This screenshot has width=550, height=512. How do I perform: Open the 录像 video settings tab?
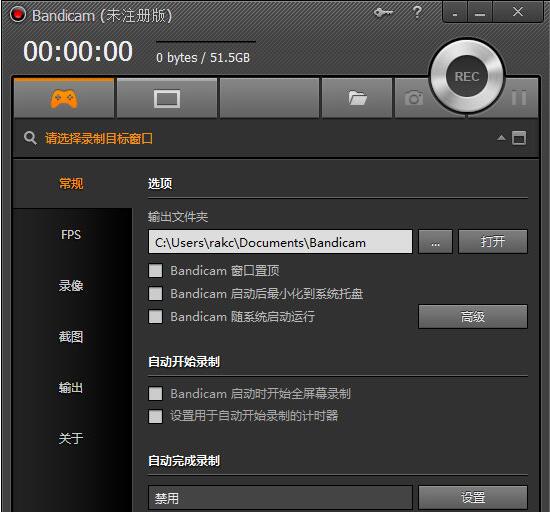click(71, 285)
